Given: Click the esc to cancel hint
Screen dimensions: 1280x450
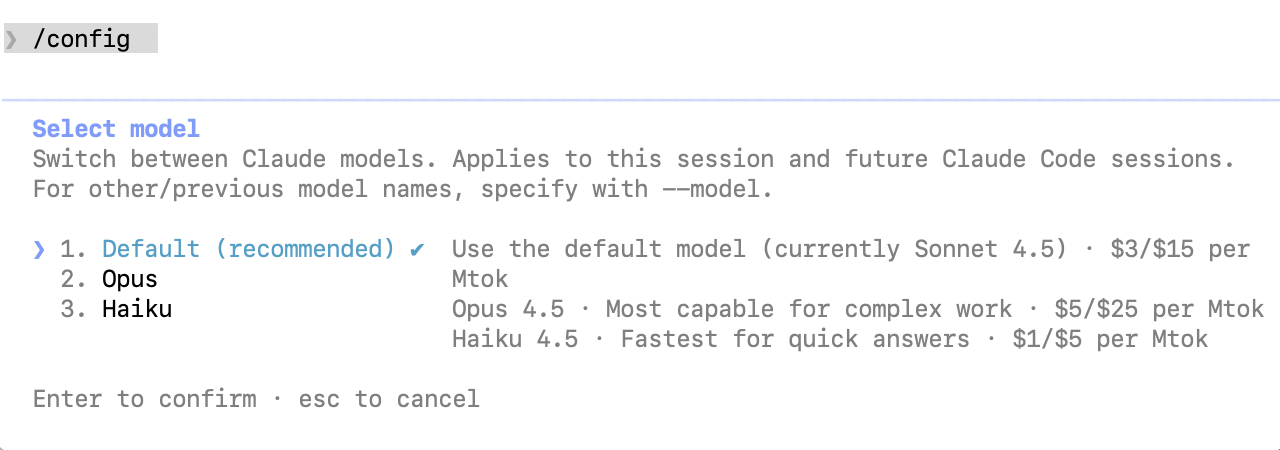Looking at the screenshot, I should point(389,399).
